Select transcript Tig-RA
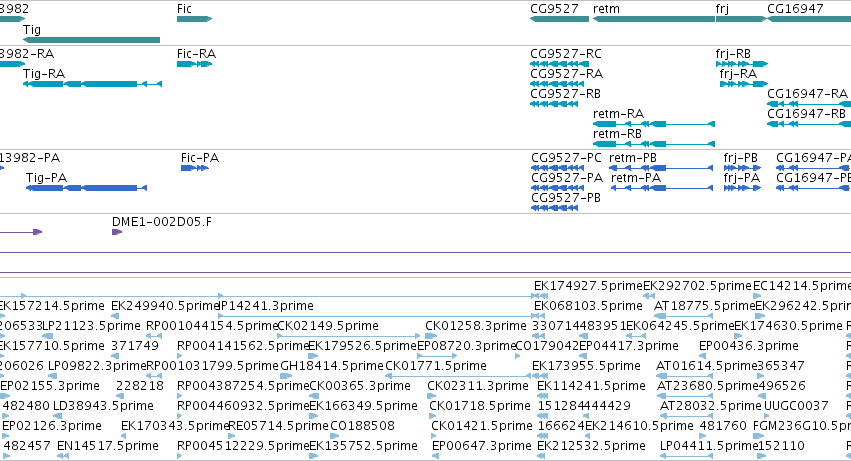The height and width of the screenshot is (461, 851). pos(92,84)
